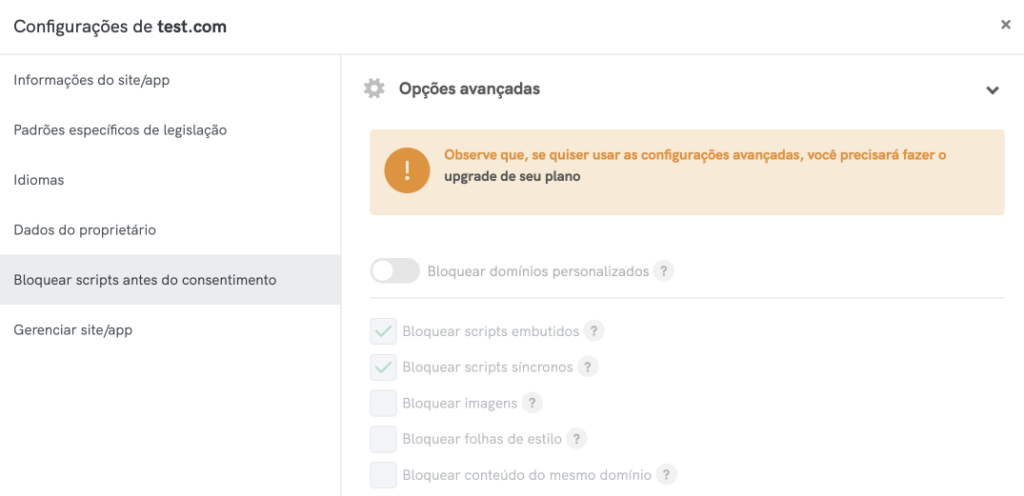
Task: Toggle the Bloquear domínios personalizados switch
Action: (x=394, y=271)
